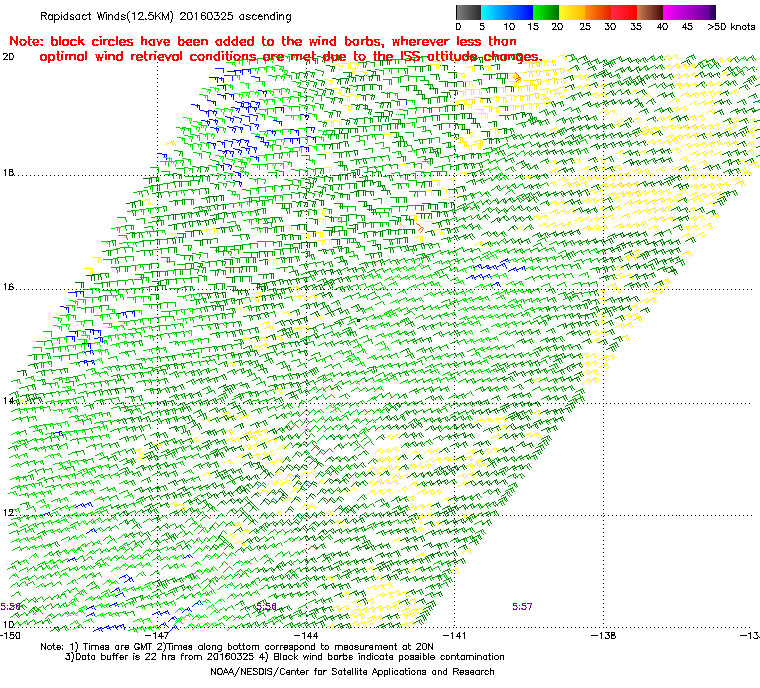
Task: Click the magenta 40-45 knots legend color
Action: pos(676,12)
